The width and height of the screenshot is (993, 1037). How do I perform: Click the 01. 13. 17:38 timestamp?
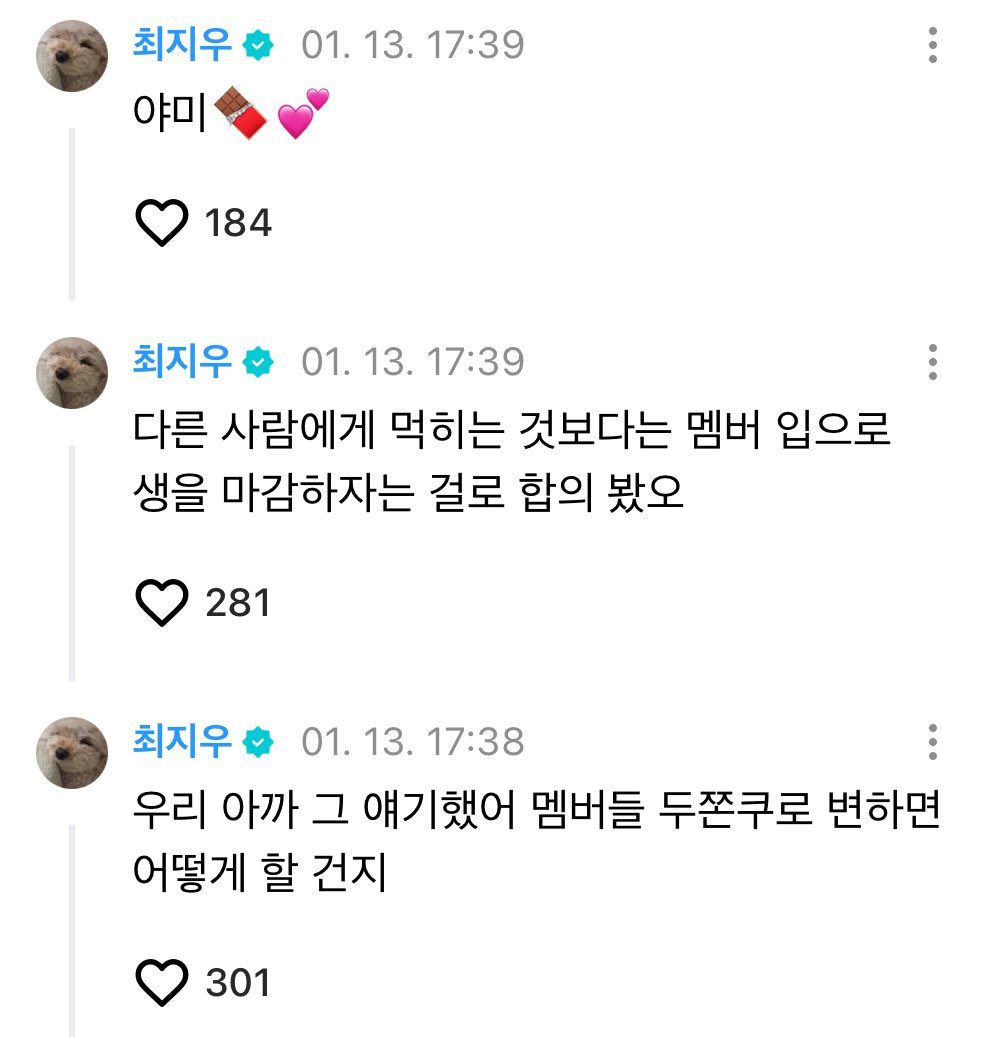tap(412, 742)
